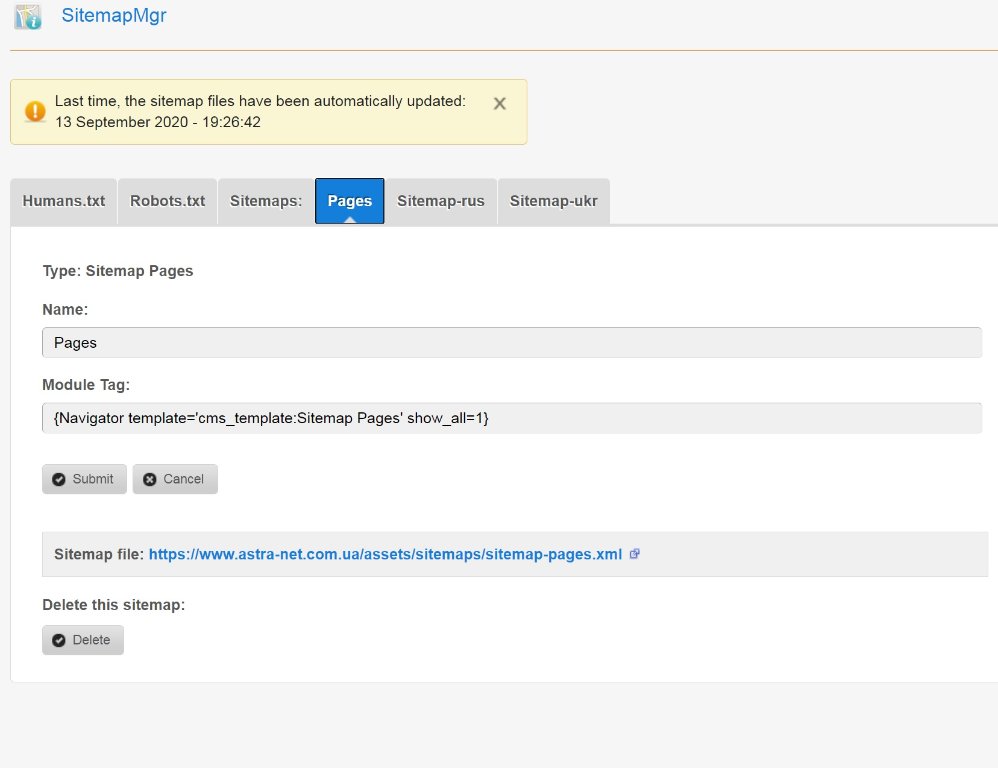Dismiss the sitemap updated notification
The image size is (998, 768).
point(500,103)
